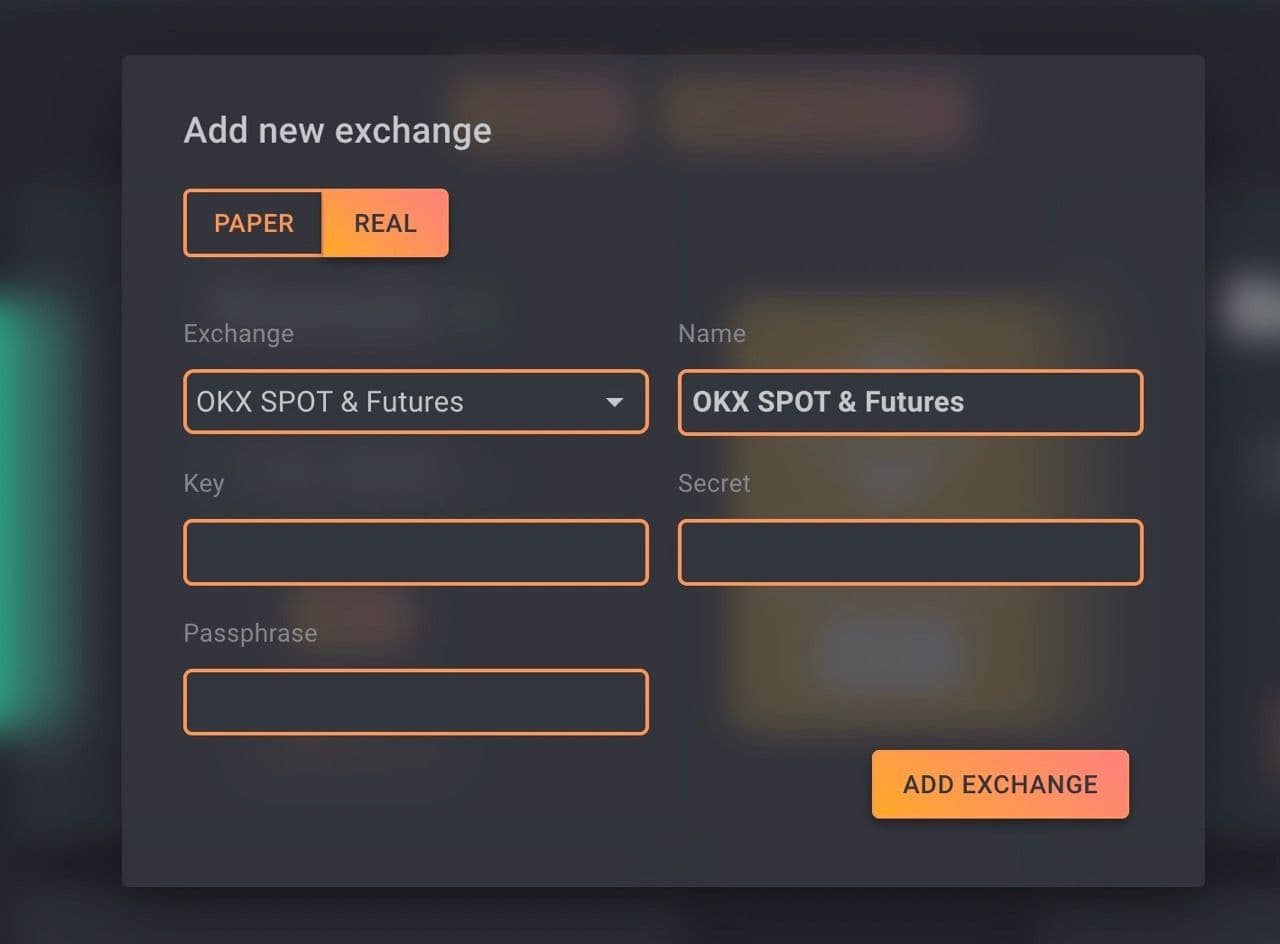The width and height of the screenshot is (1280, 944).
Task: Focus the Name text field
Action: coord(910,402)
